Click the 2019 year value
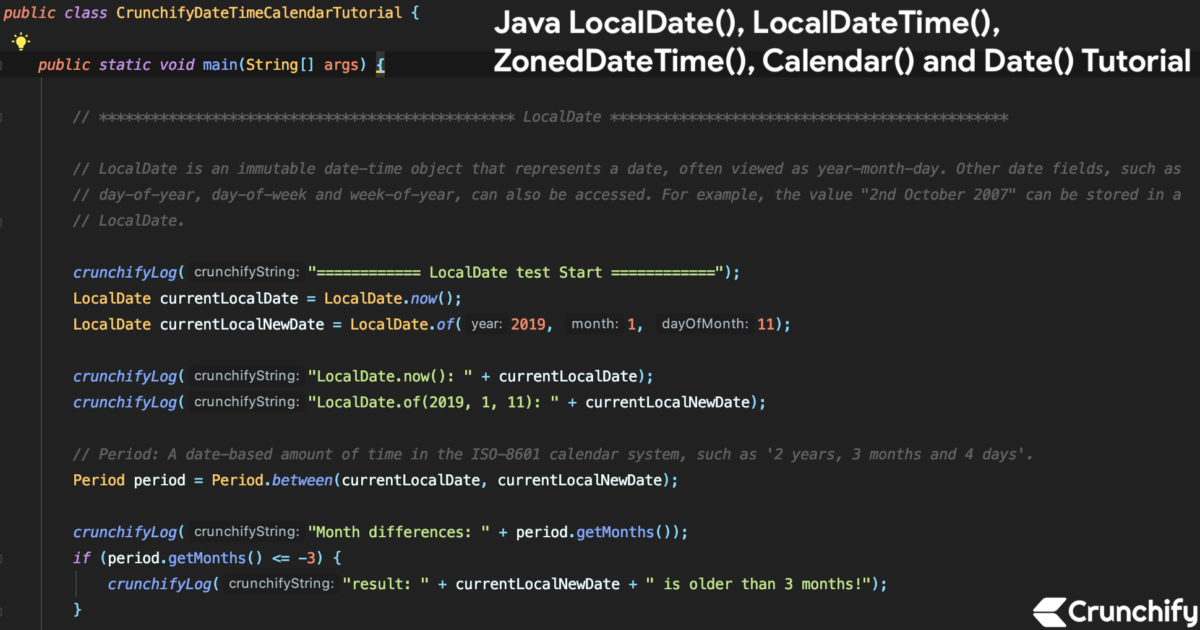 (527, 324)
